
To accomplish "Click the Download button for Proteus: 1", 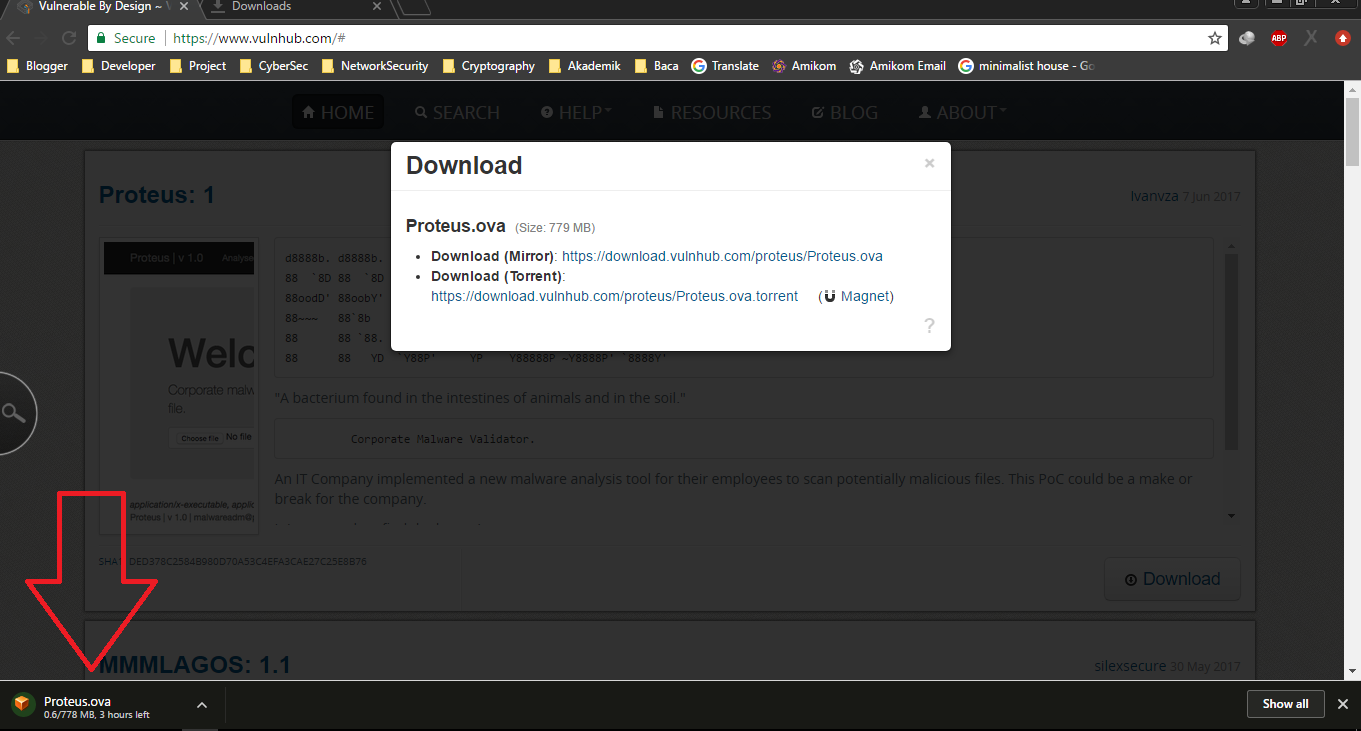I will point(1172,579).
